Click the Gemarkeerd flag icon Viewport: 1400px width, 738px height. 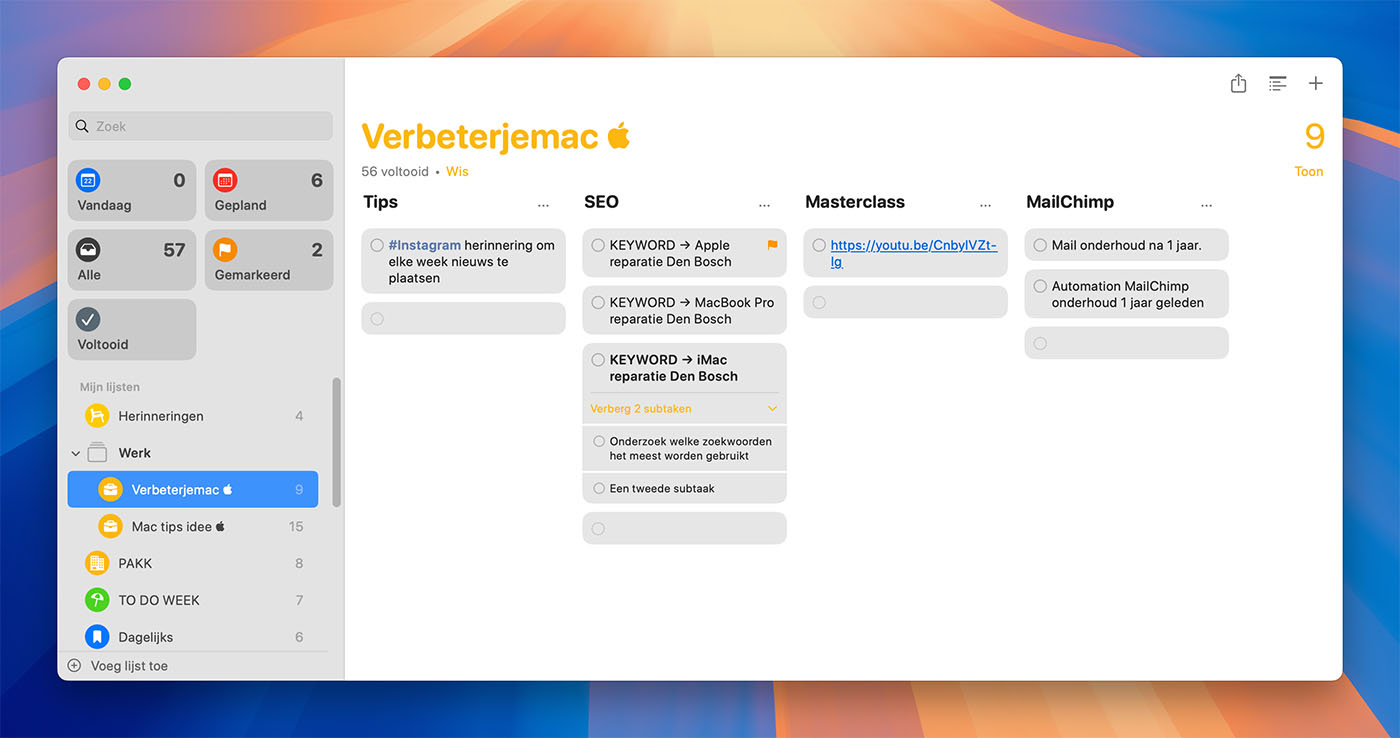[x=225, y=250]
